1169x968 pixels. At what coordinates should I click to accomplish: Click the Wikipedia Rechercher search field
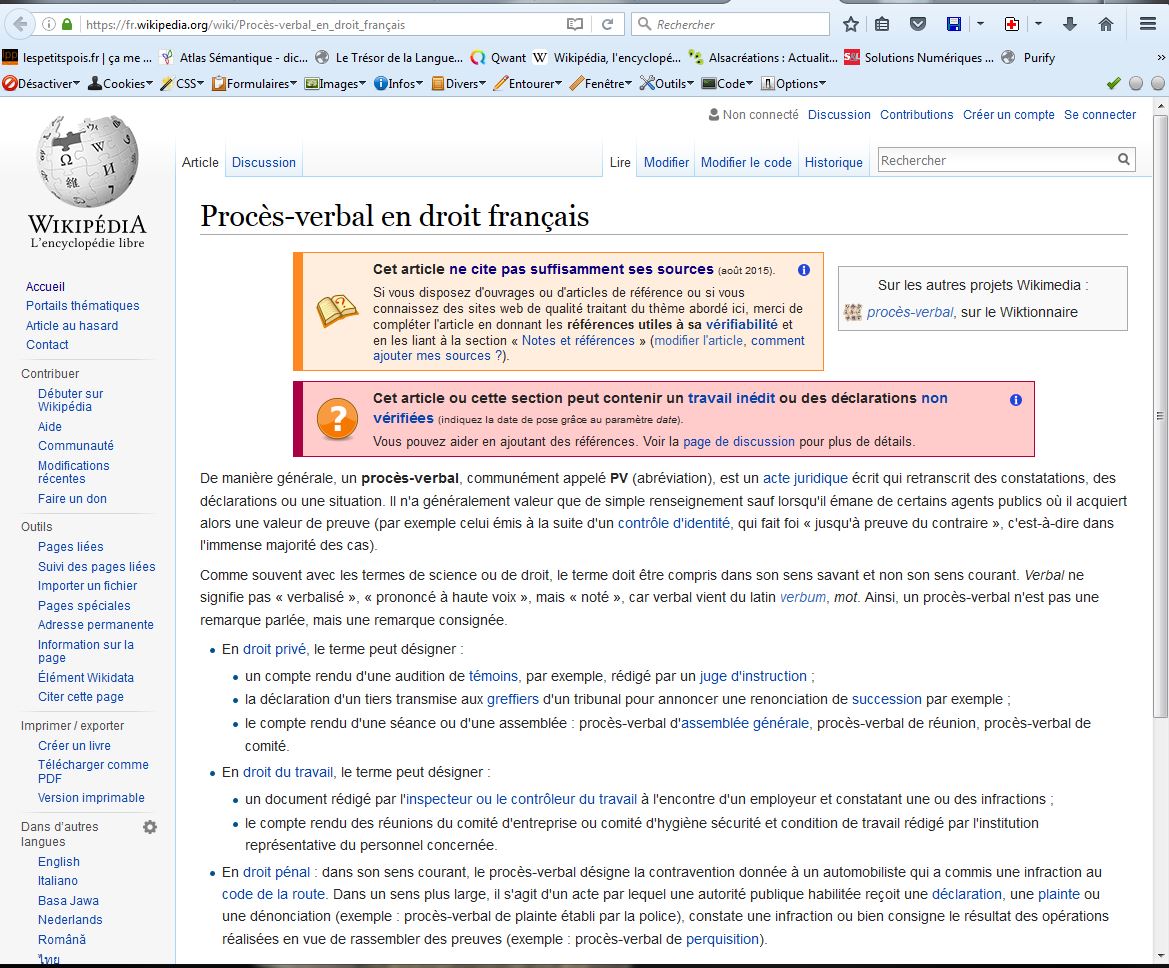click(x=996, y=160)
